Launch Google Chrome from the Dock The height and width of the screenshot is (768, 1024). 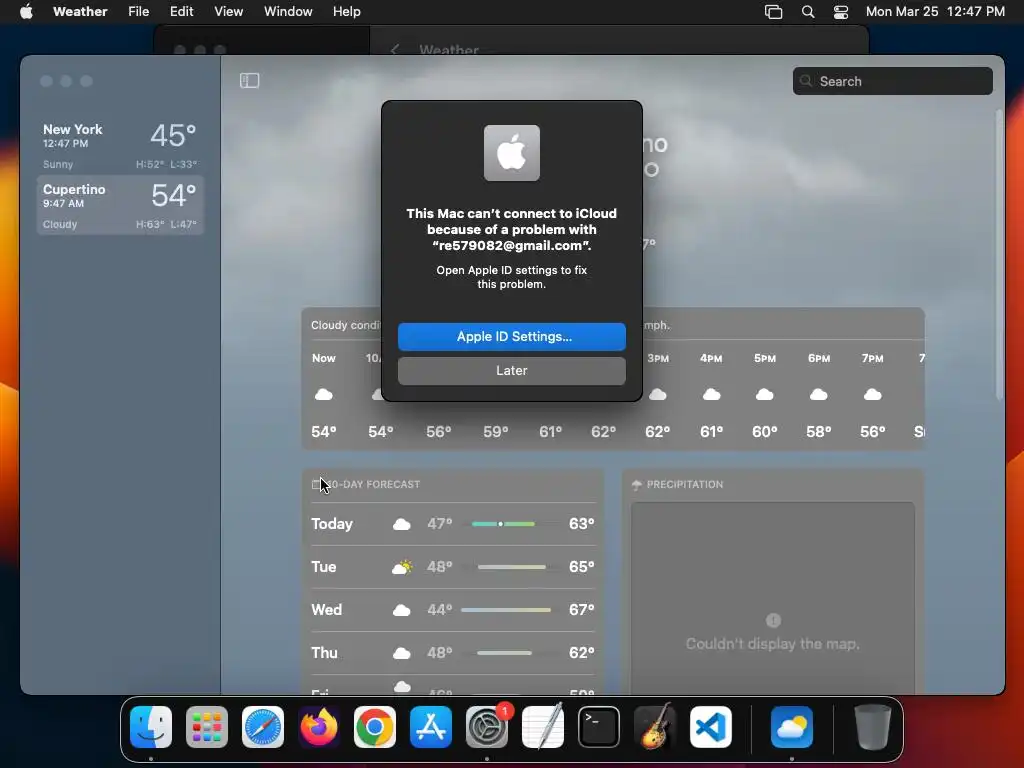(x=375, y=727)
